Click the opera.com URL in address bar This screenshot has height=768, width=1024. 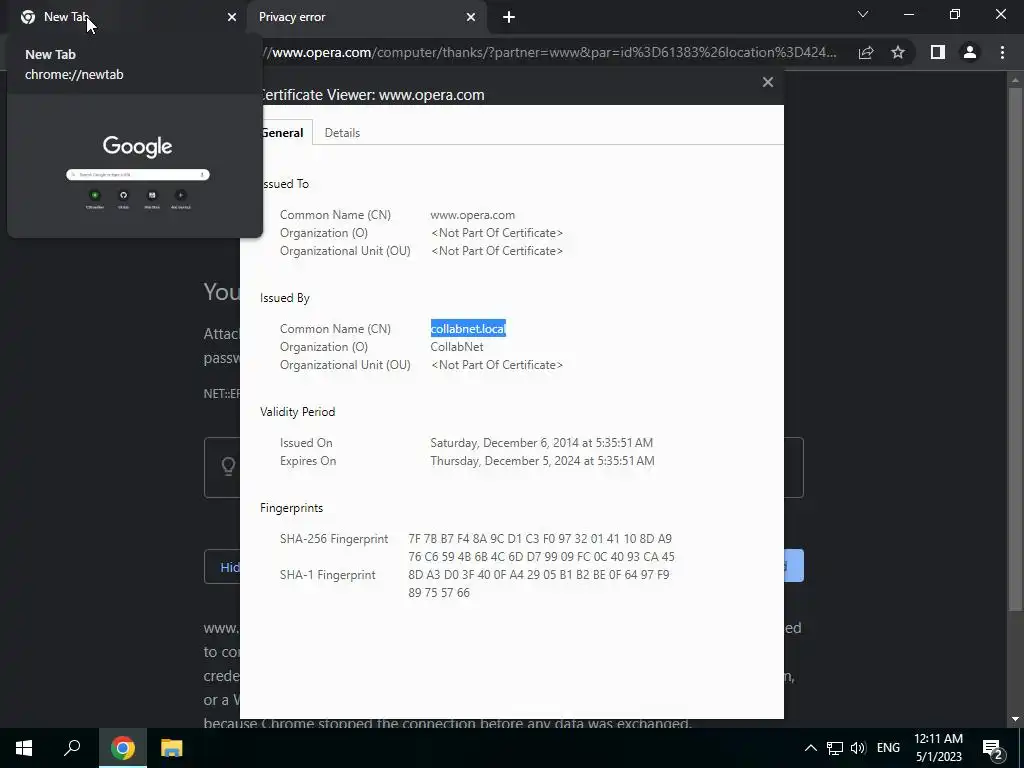(549, 52)
